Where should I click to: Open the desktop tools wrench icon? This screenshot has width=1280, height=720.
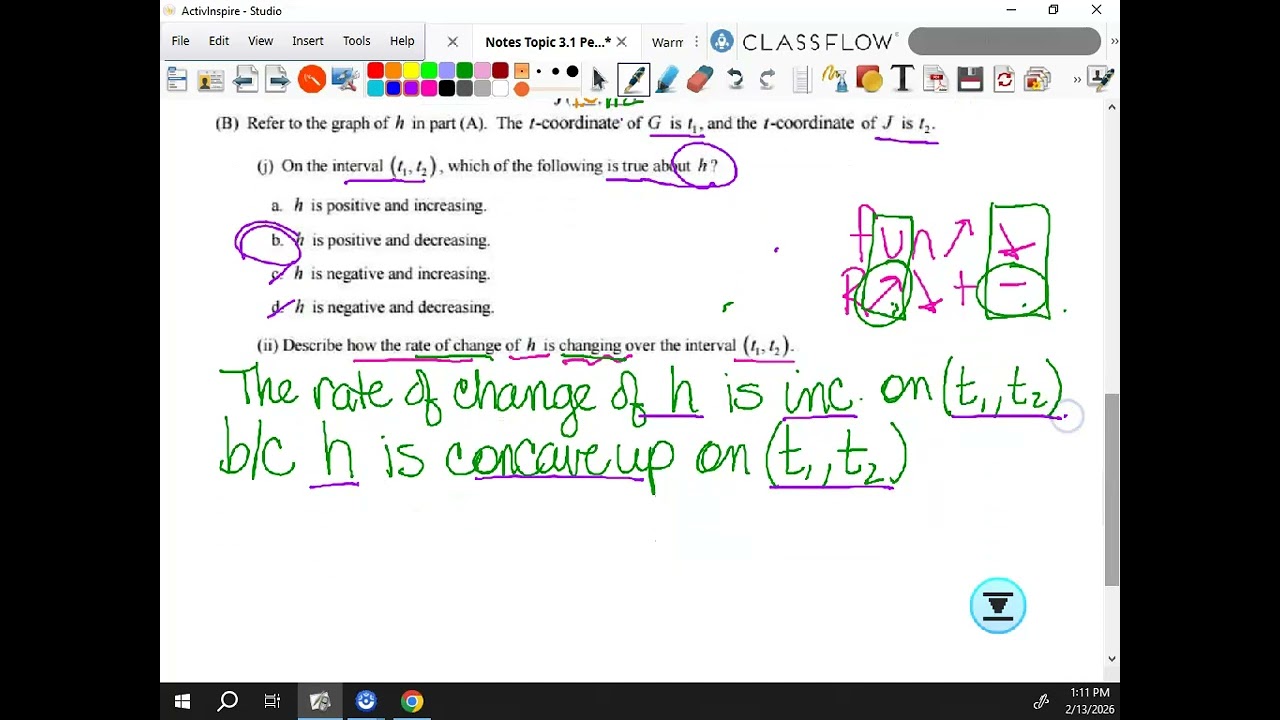pyautogui.click(x=345, y=79)
